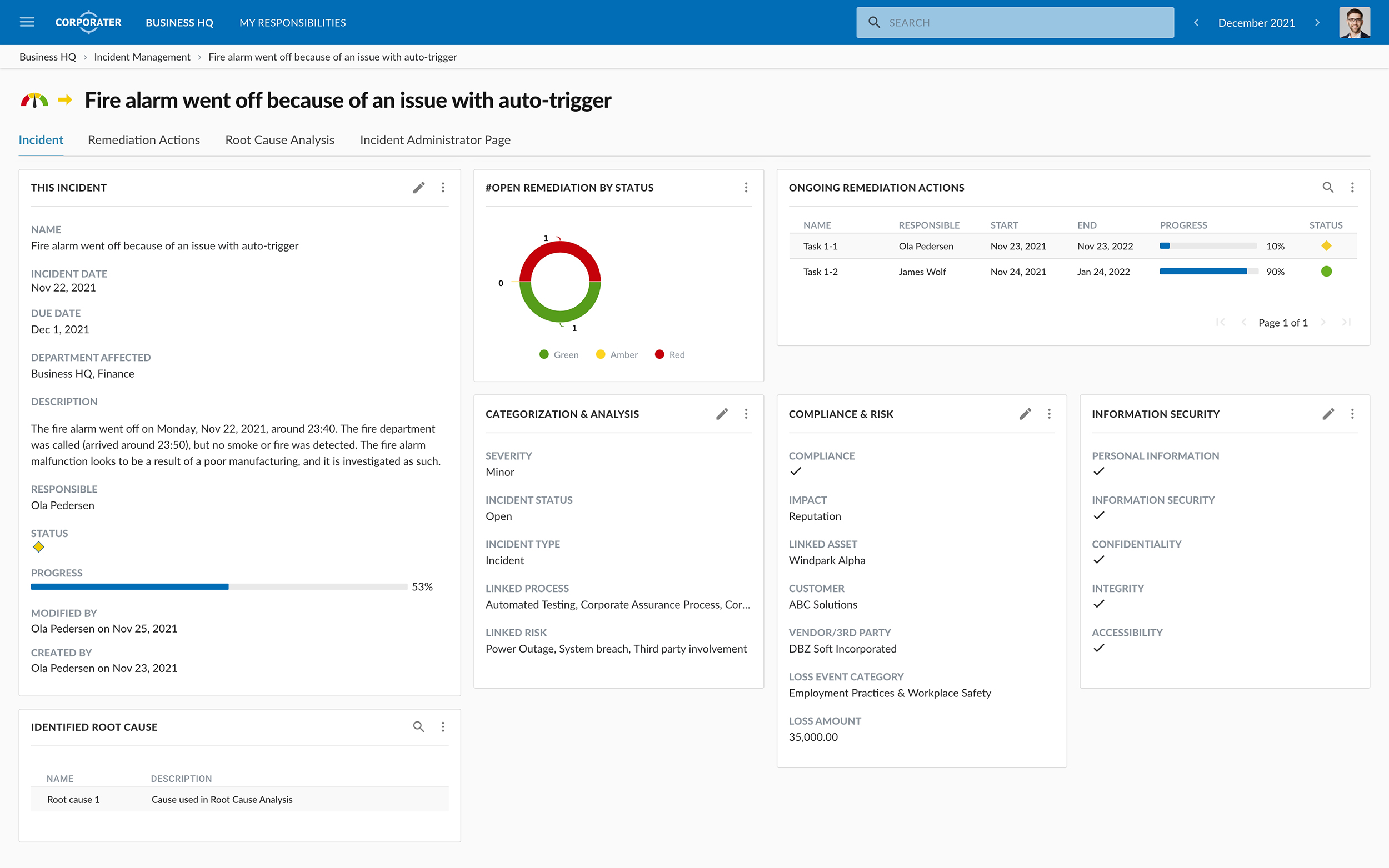Toggle the Red legend item in chart
Screen dimensions: 1389x868
pos(669,355)
